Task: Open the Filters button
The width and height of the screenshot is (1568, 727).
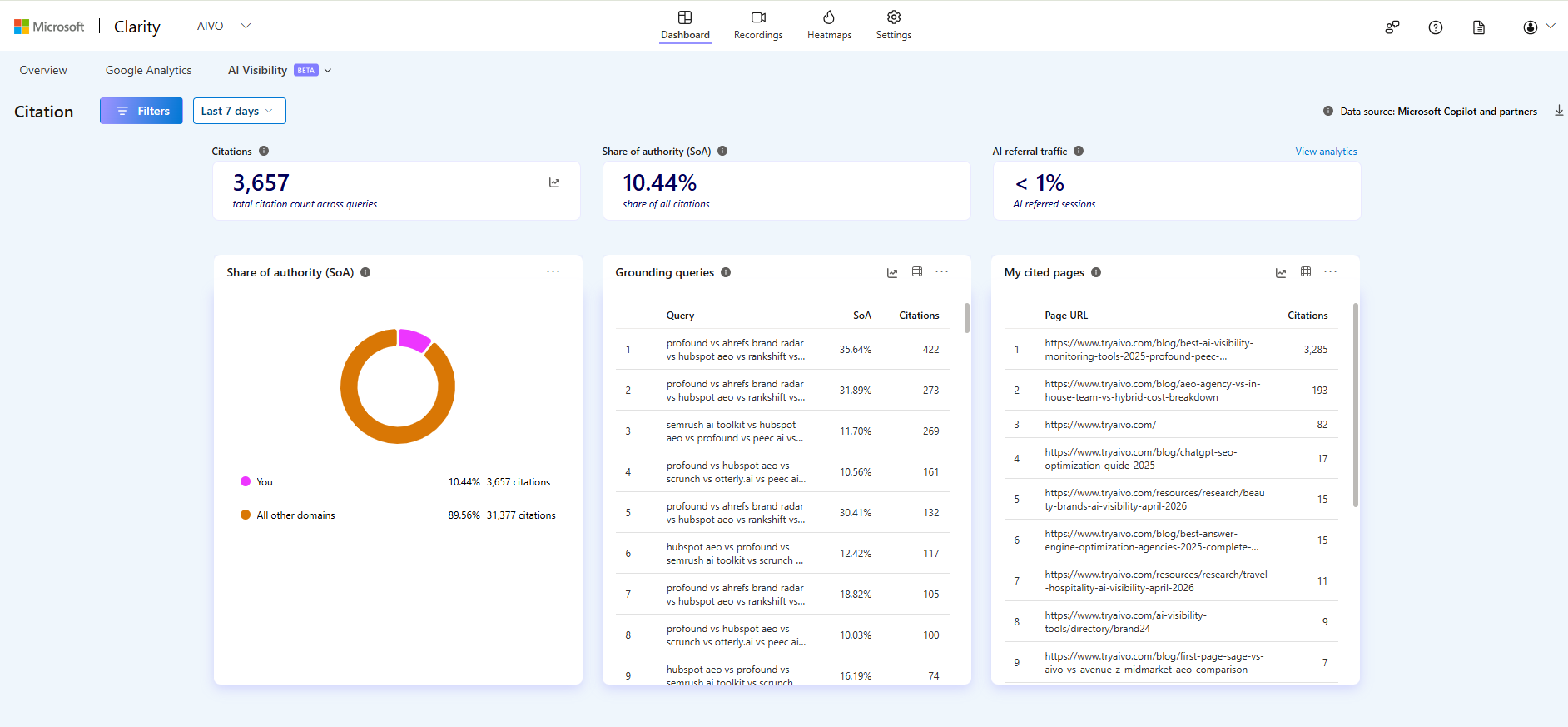Action: point(141,111)
